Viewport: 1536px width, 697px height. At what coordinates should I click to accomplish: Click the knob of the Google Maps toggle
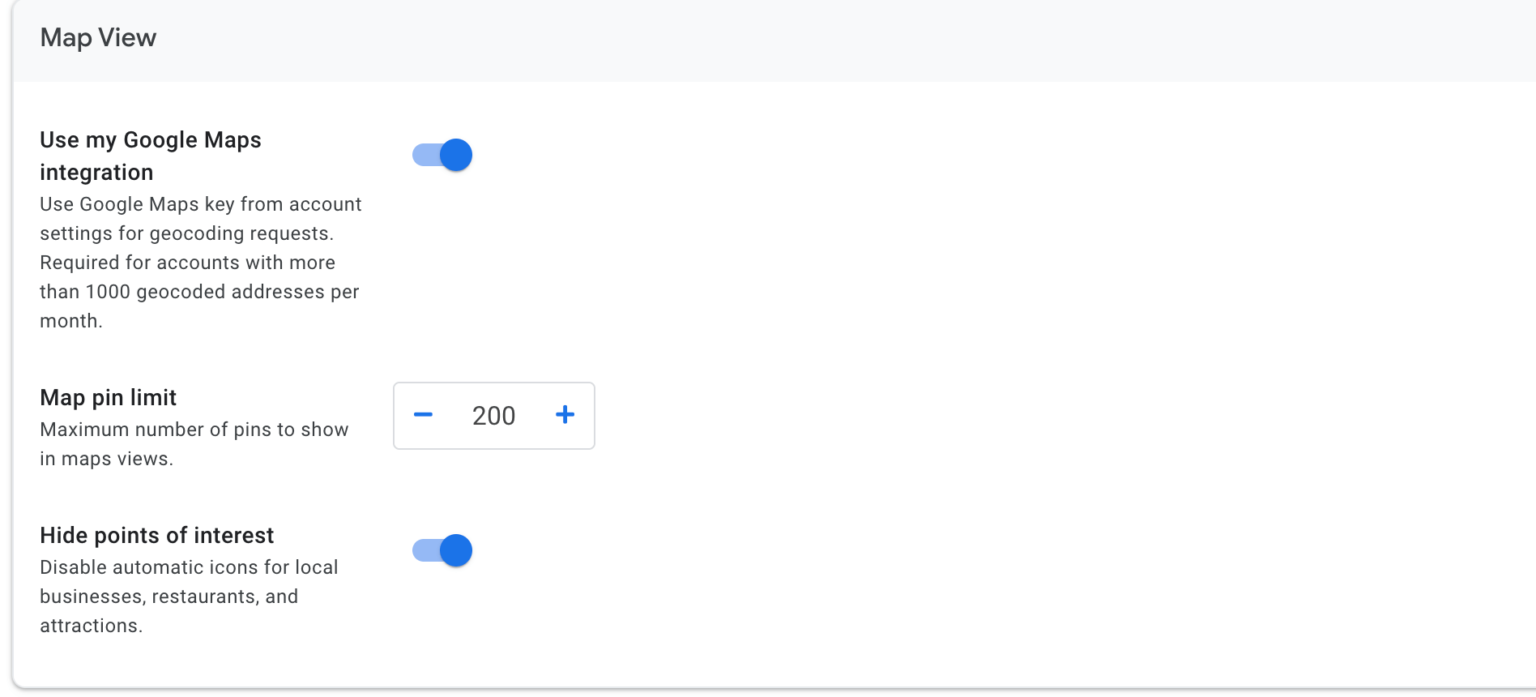click(457, 154)
